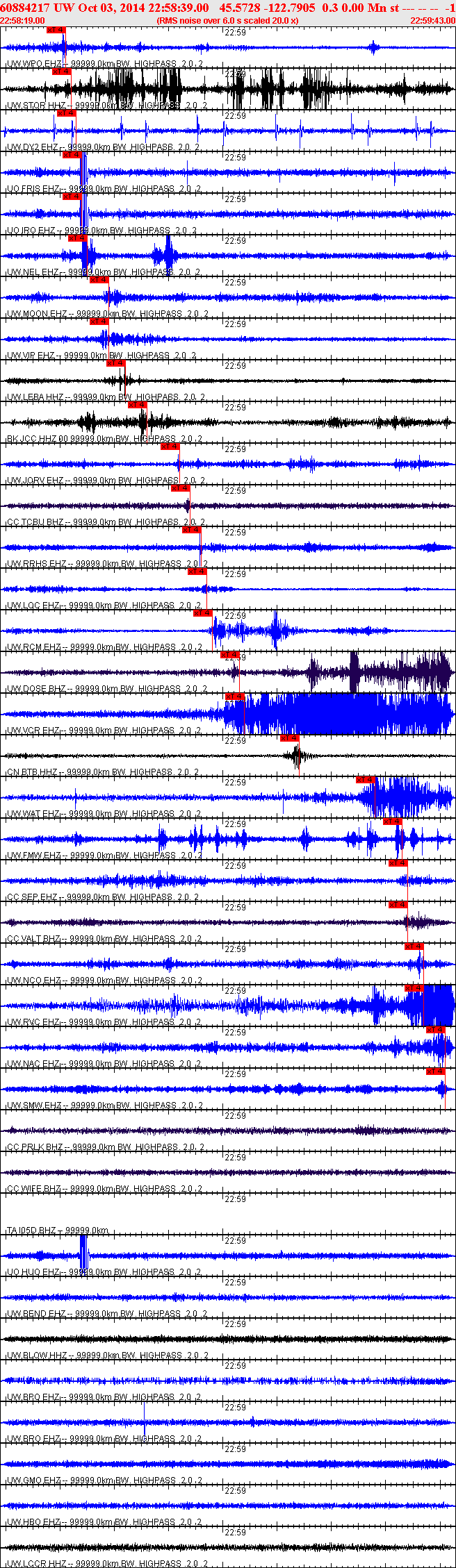
Task: Click the red pick flag on UW.JORV trace
Action: [170, 446]
